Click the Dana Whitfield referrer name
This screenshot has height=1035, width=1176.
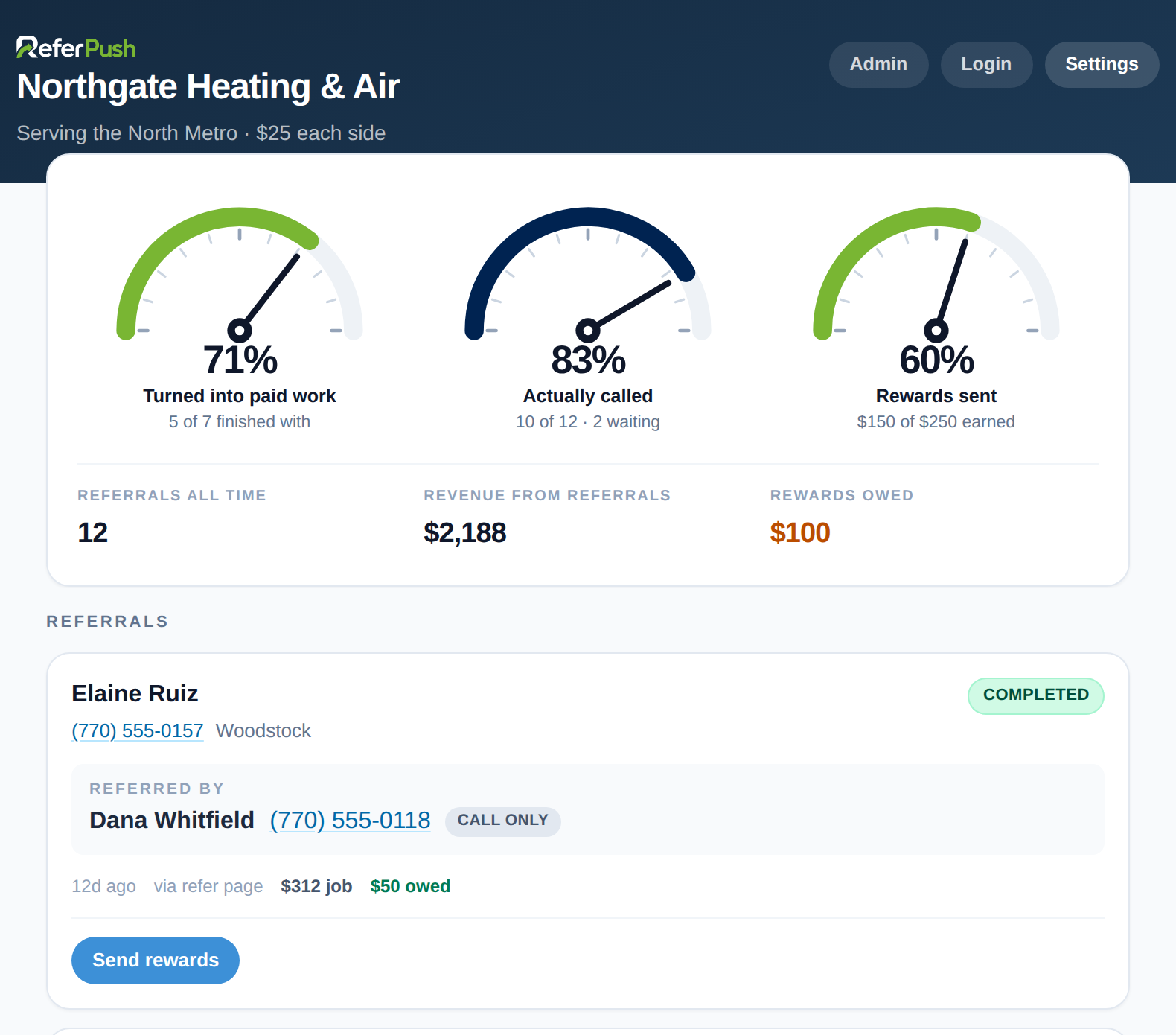[x=172, y=820]
